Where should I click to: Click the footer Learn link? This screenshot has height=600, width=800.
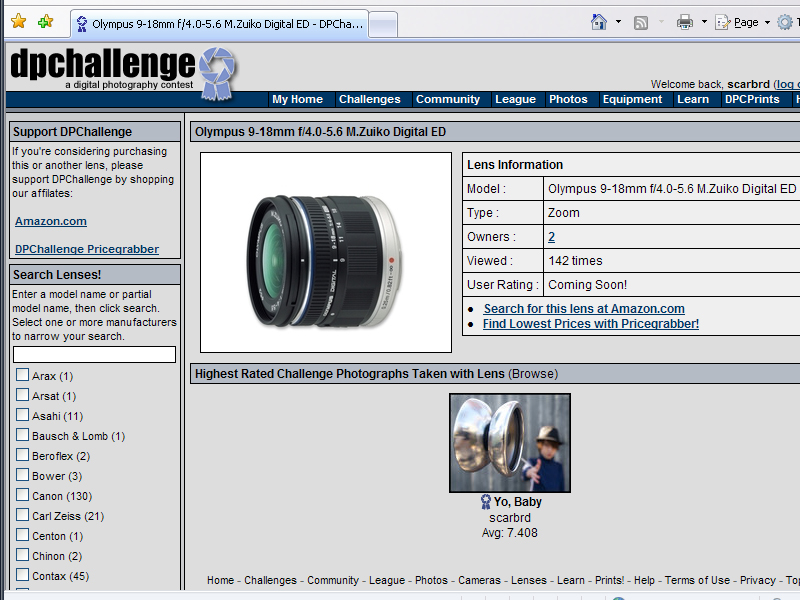pyautogui.click(x=571, y=580)
